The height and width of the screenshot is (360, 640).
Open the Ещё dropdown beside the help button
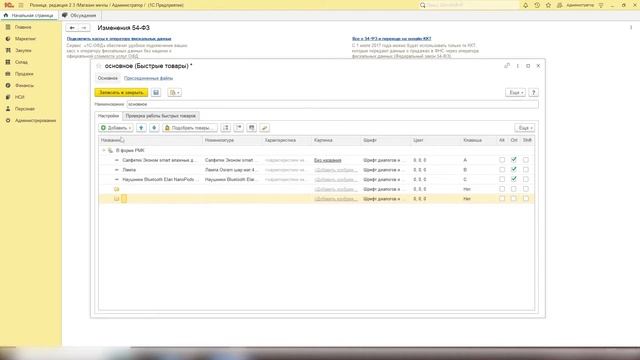tap(515, 93)
